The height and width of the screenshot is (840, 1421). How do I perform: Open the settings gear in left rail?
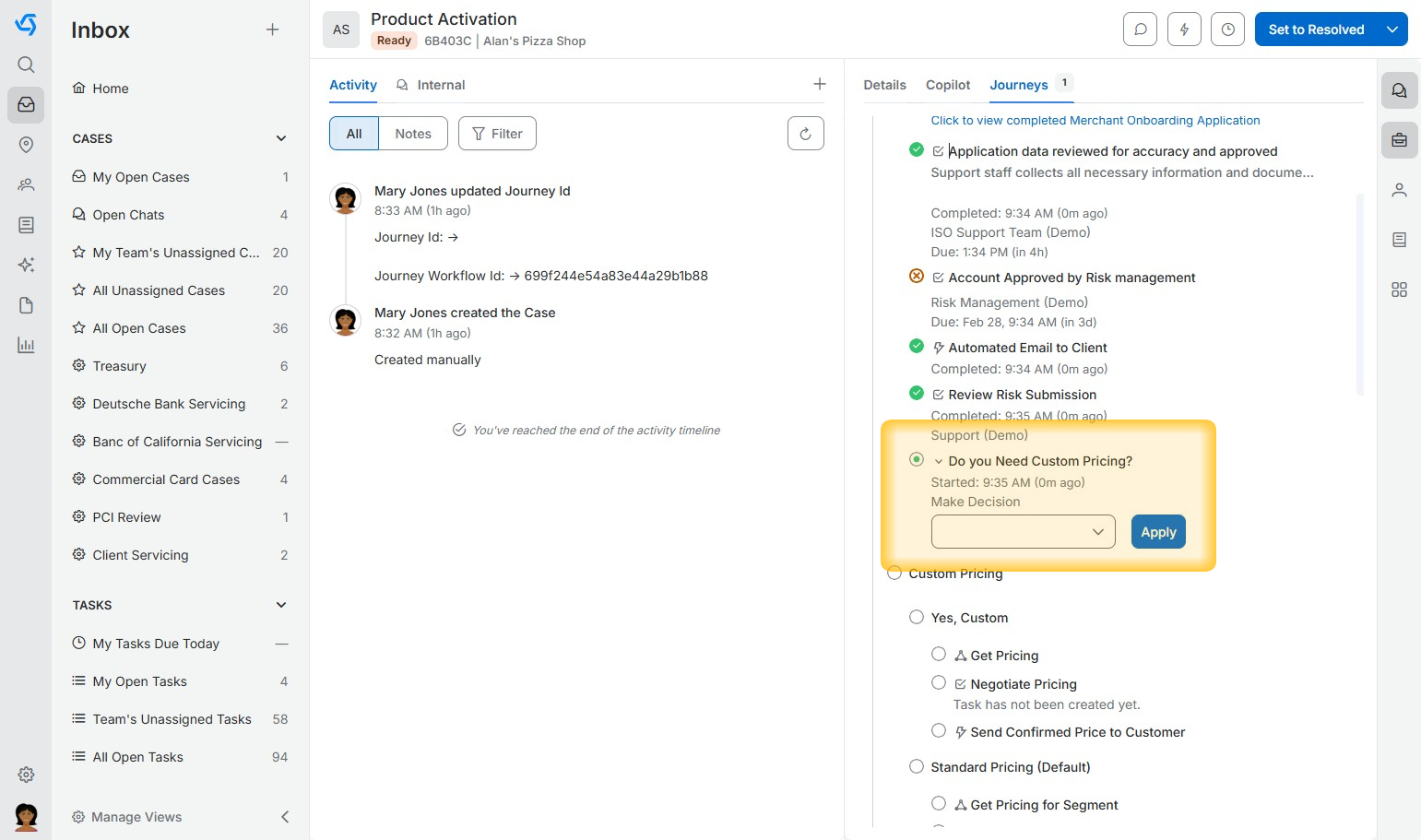(x=26, y=775)
